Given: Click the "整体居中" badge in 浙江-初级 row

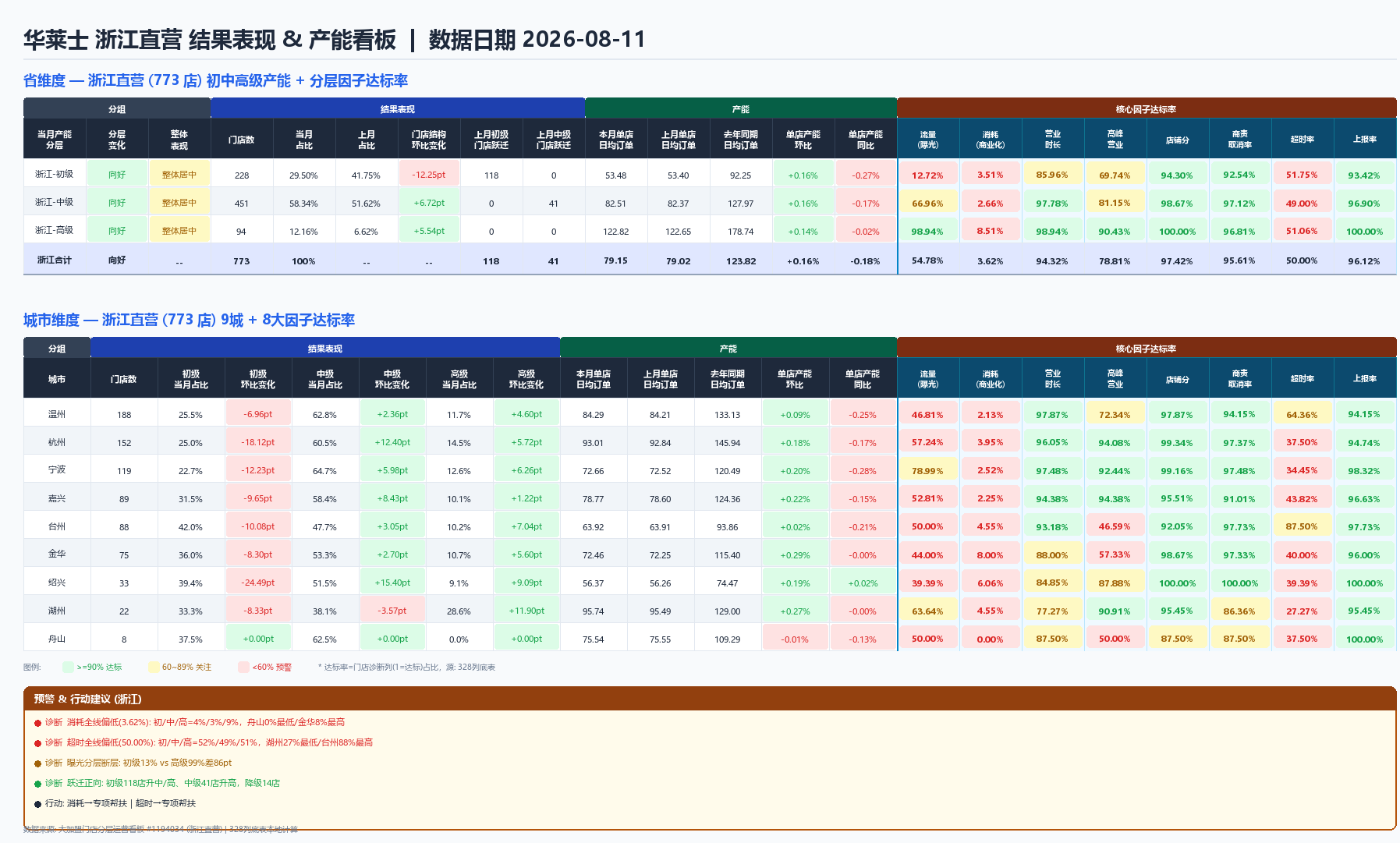Looking at the screenshot, I should 179,175.
